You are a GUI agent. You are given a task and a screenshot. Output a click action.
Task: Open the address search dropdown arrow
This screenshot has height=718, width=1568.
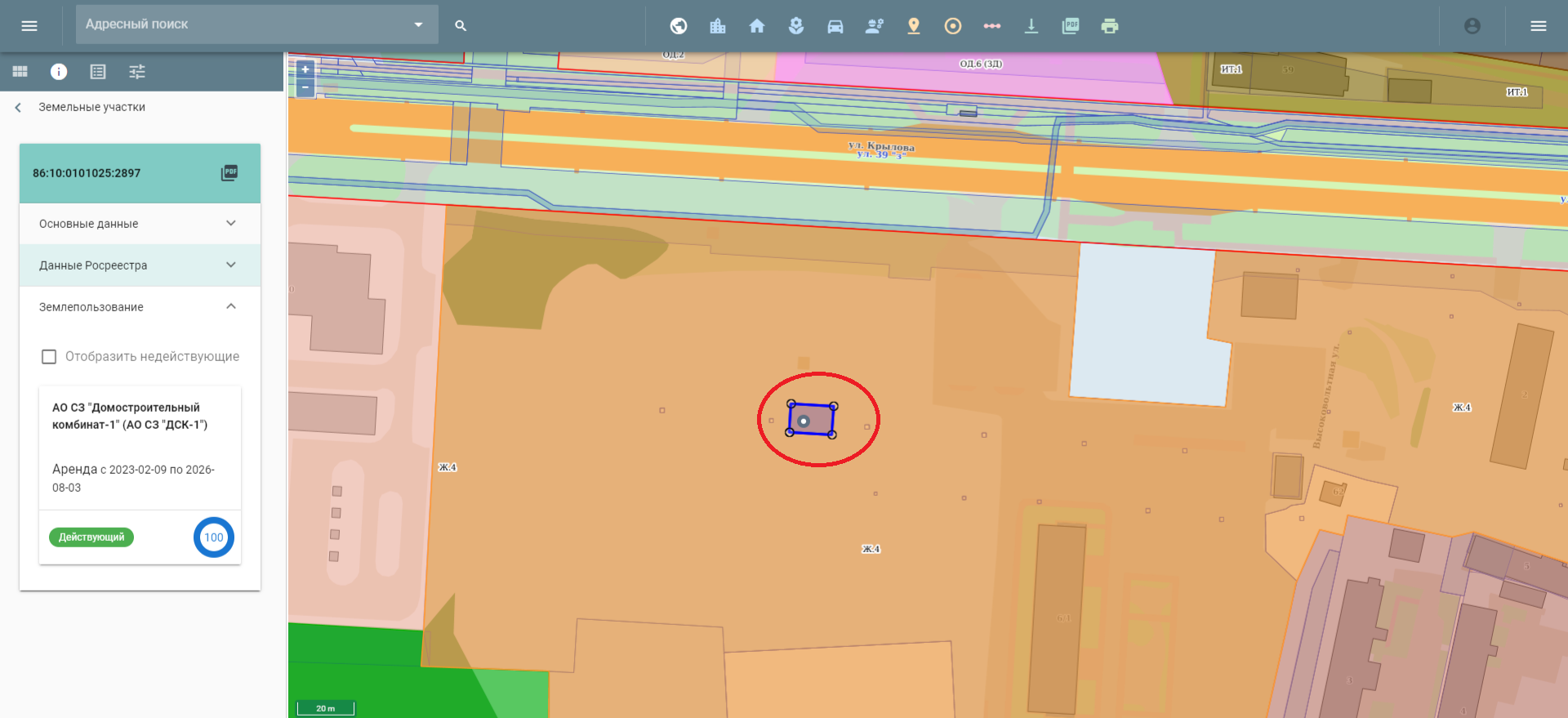click(x=418, y=25)
